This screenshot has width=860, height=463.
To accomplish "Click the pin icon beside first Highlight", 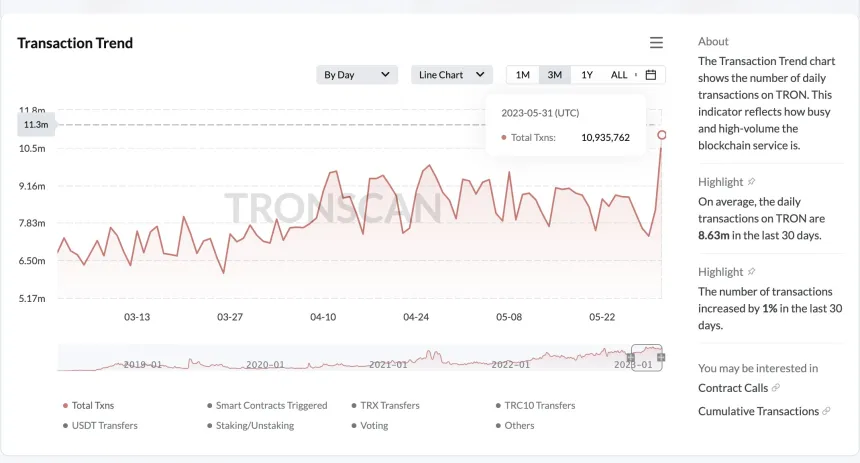I will pyautogui.click(x=752, y=182).
